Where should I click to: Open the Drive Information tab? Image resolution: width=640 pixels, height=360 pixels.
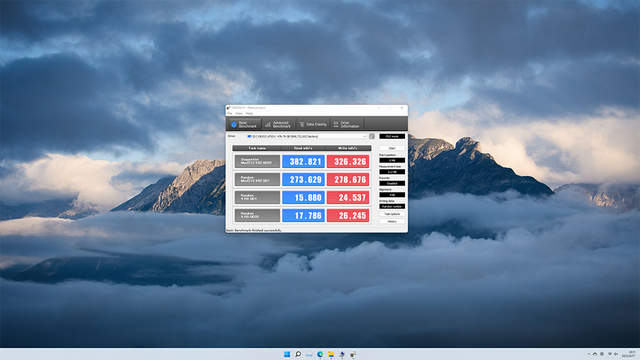coord(347,124)
